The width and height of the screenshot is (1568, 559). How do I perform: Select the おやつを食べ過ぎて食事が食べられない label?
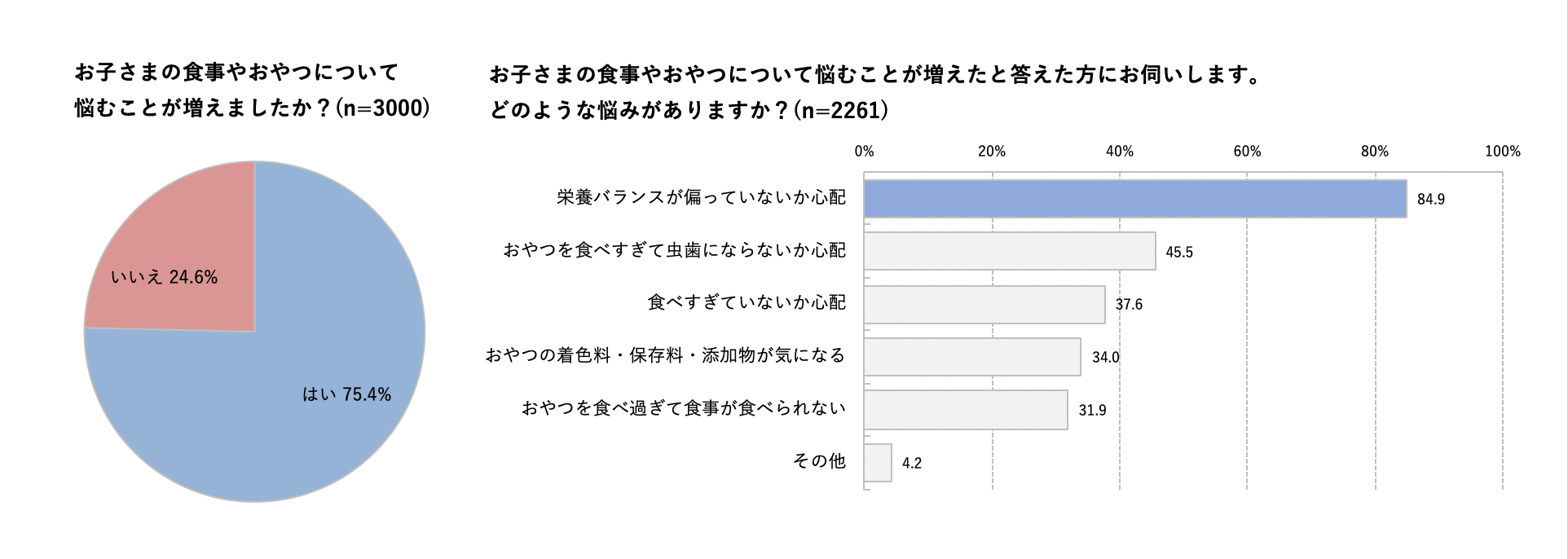coord(683,408)
